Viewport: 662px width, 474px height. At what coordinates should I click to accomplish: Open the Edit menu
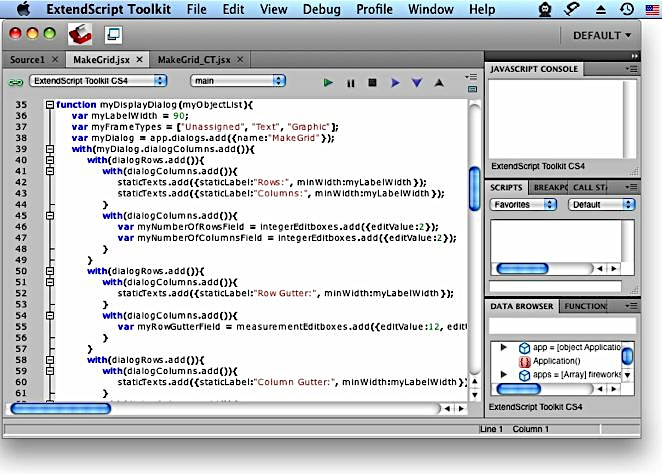coord(233,9)
